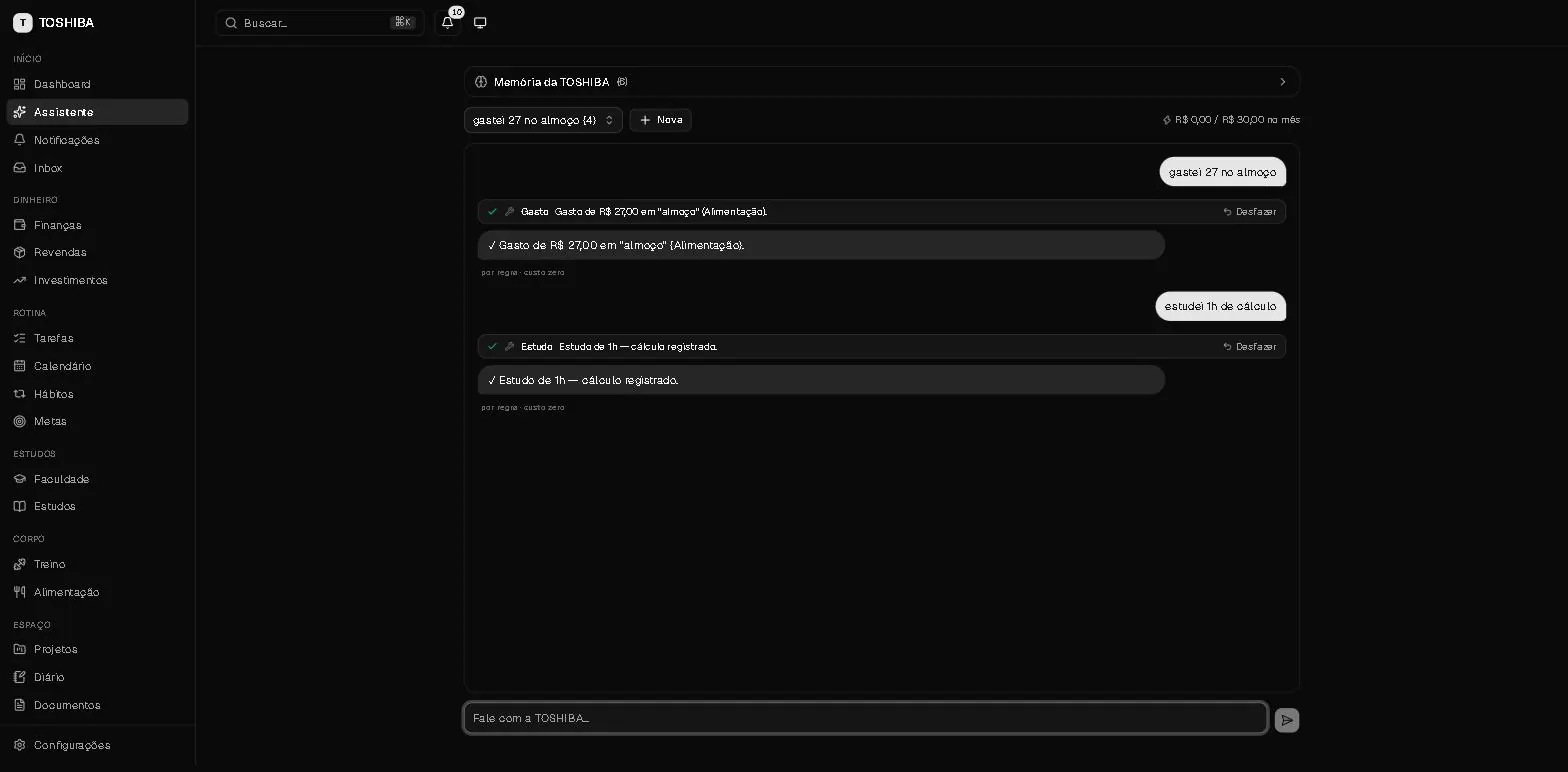Open the Assistente page in sidebar
Viewport: 1568px width, 772px height.
97,112
